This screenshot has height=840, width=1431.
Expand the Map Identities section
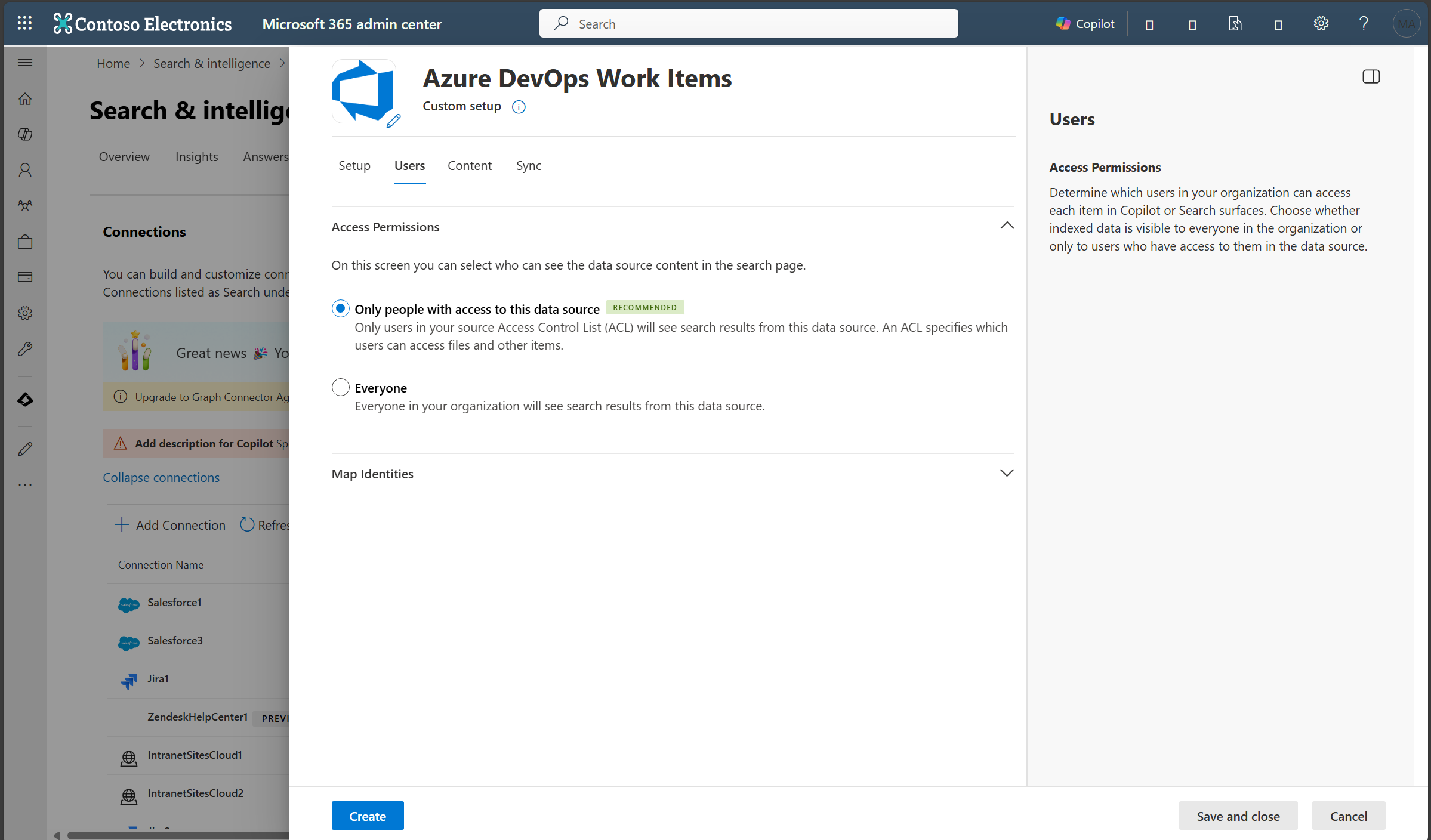point(1007,472)
